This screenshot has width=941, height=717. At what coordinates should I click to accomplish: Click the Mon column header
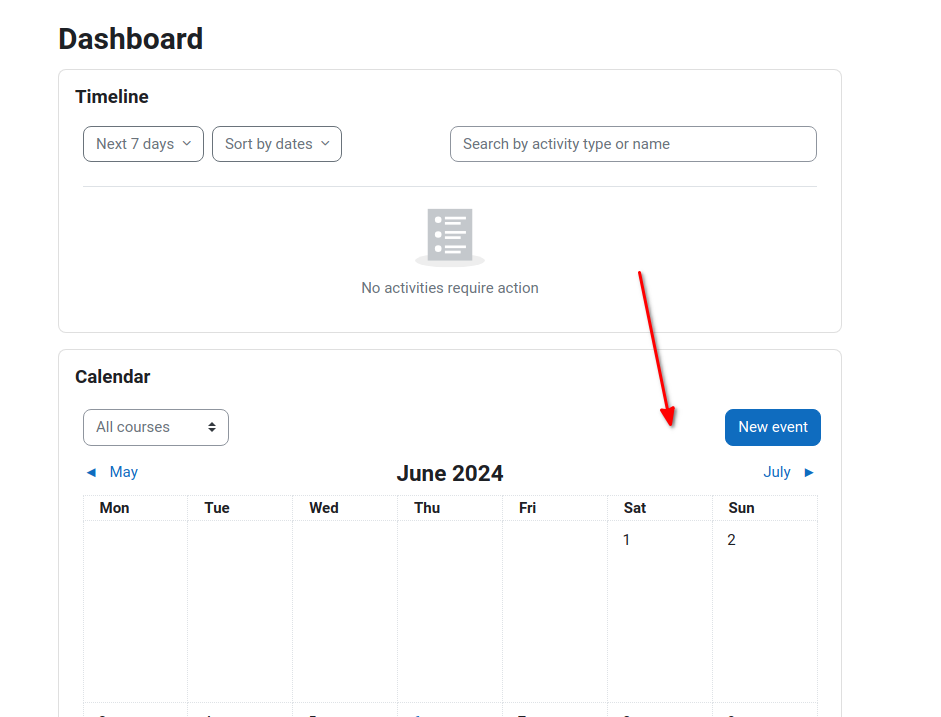point(114,508)
